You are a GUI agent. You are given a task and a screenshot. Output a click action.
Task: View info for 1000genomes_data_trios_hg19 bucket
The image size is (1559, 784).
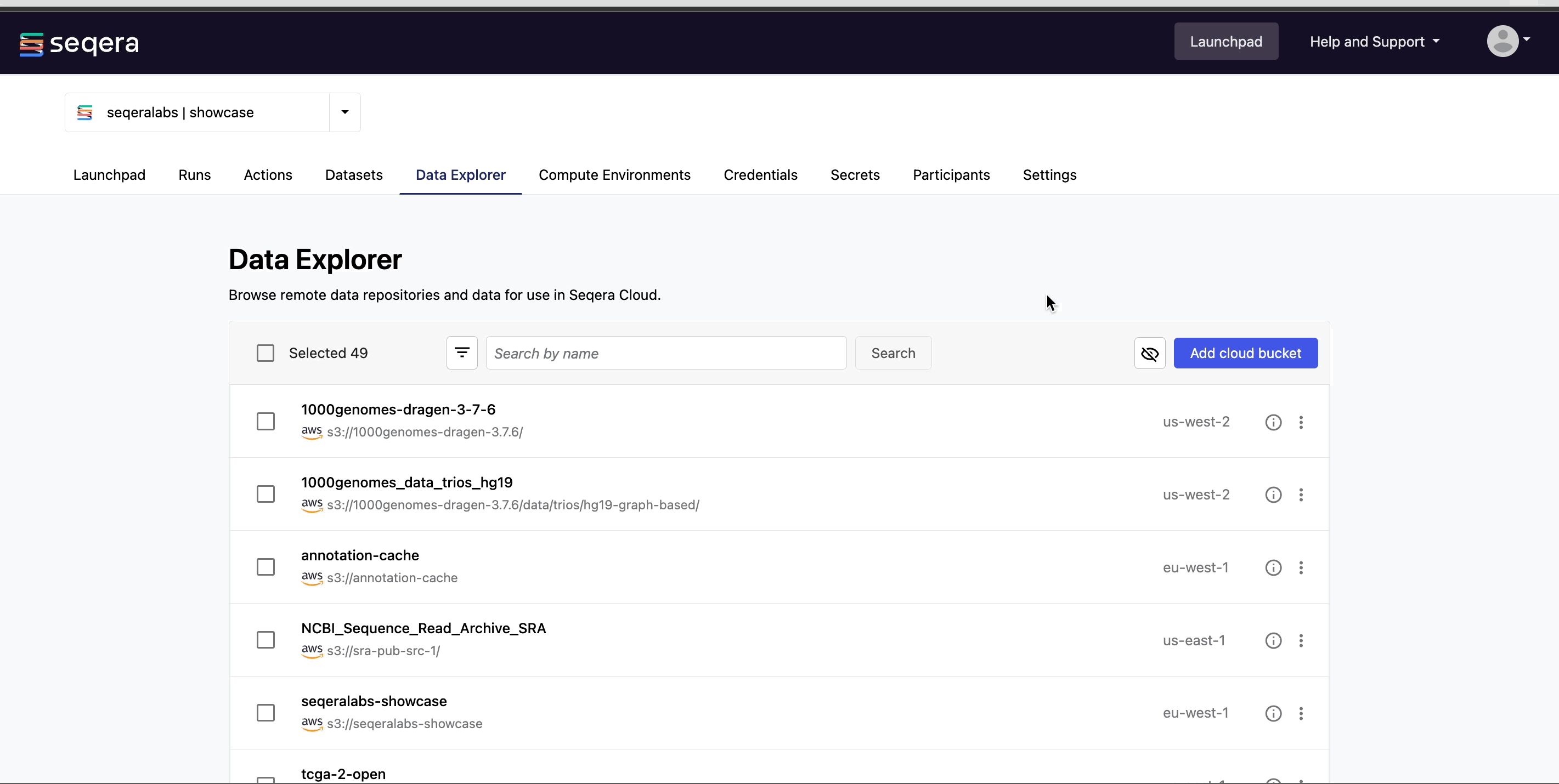coord(1273,495)
